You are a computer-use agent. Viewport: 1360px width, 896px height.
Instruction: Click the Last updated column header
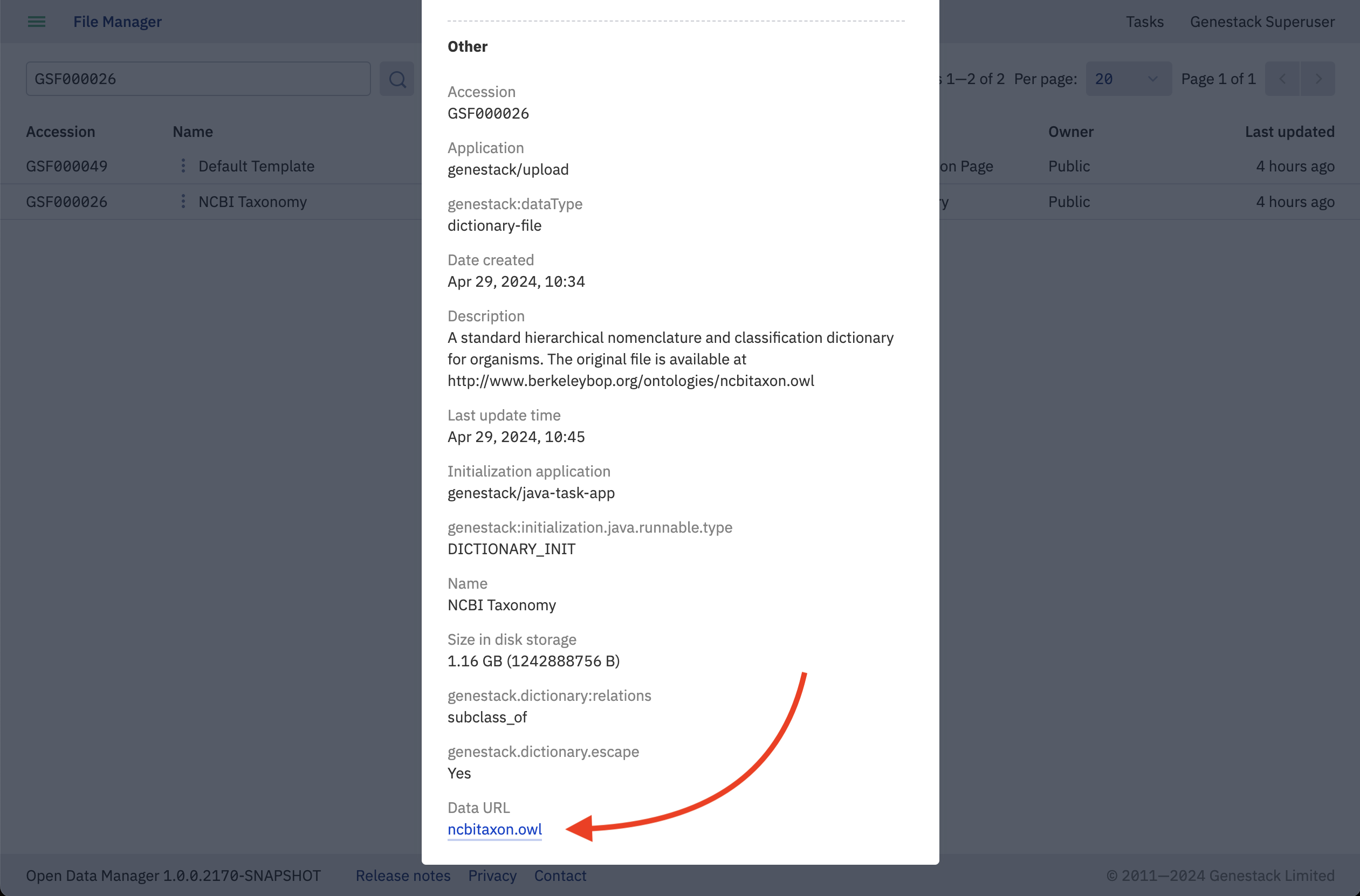[x=1290, y=132]
